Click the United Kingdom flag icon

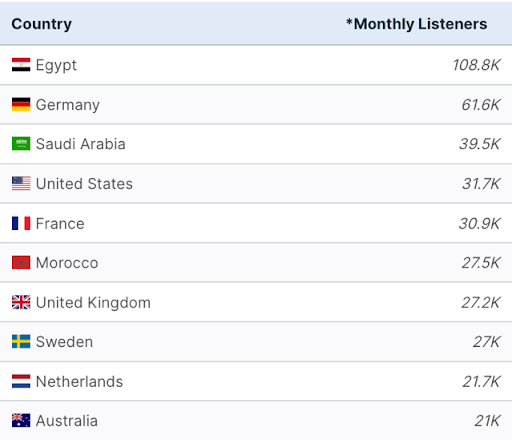pyautogui.click(x=21, y=302)
